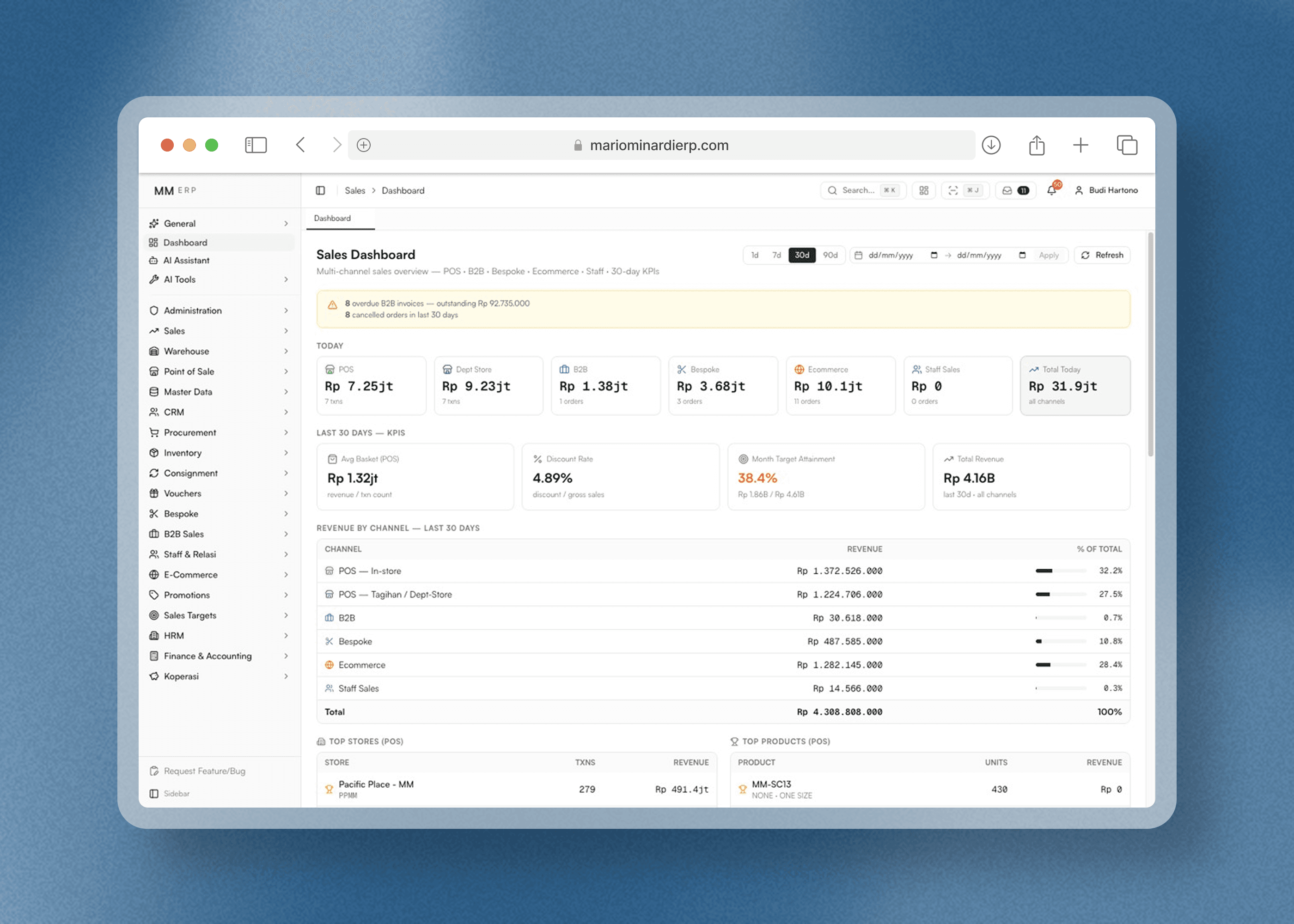The height and width of the screenshot is (924, 1294).
Task: Click the POS In-store percentage bar
Action: tap(1061, 571)
